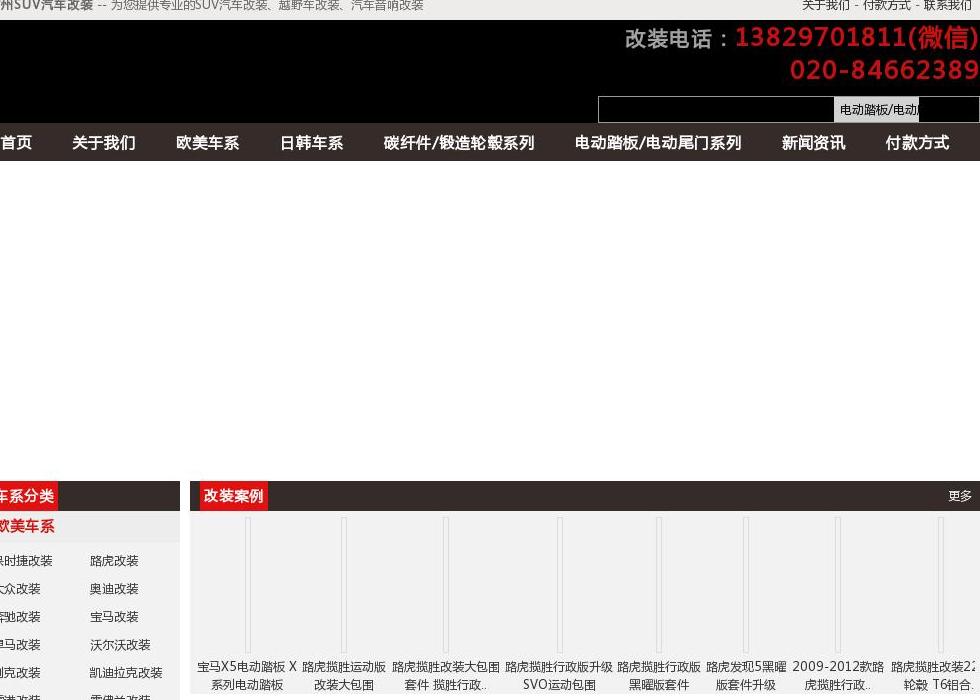Click the 关于我们 link in the top strip
This screenshot has width=980, height=700.
(826, 6)
